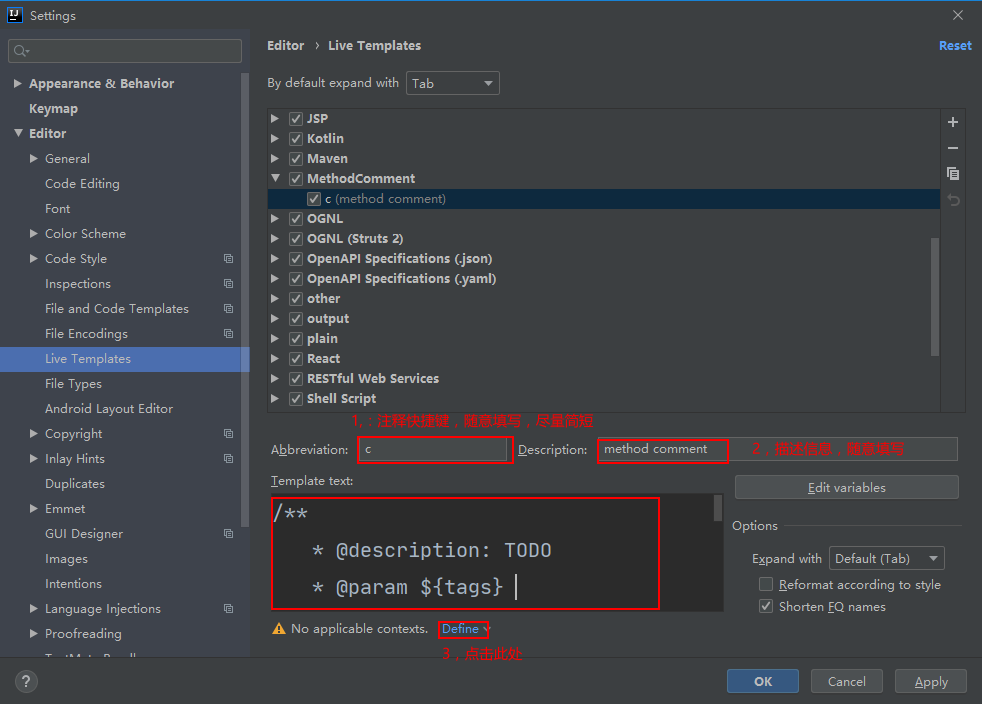Toggle the MethodComment group checkbox

[296, 179]
